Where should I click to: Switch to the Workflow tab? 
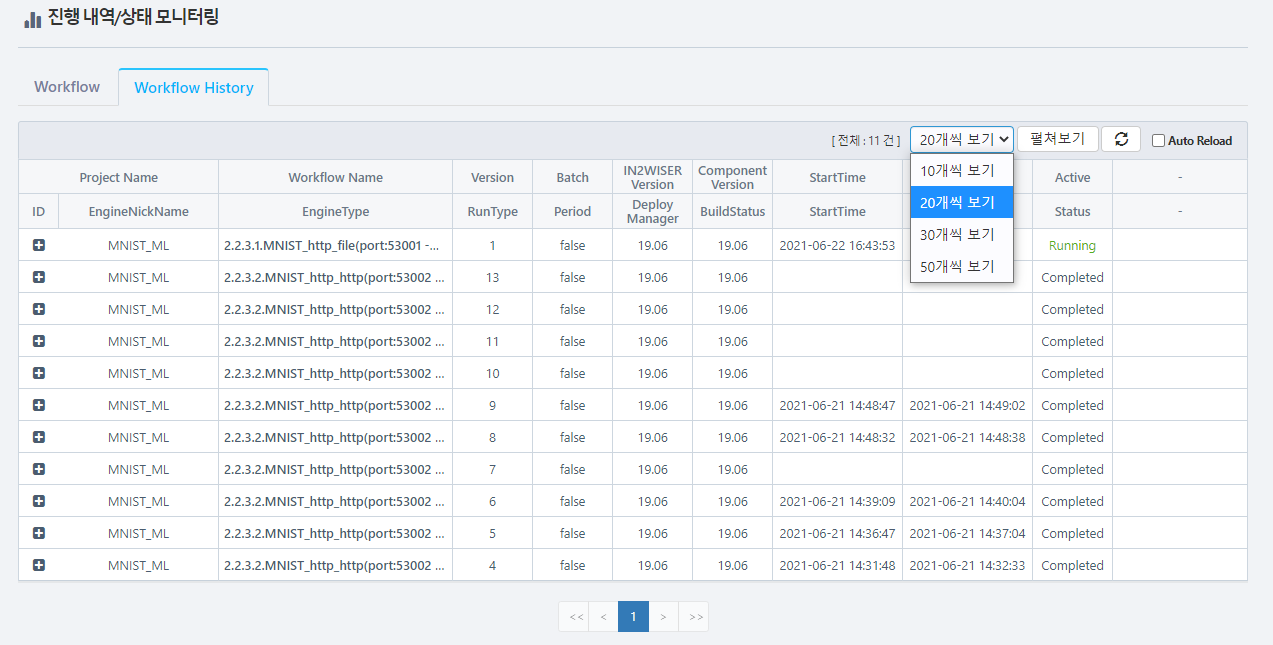coord(67,87)
